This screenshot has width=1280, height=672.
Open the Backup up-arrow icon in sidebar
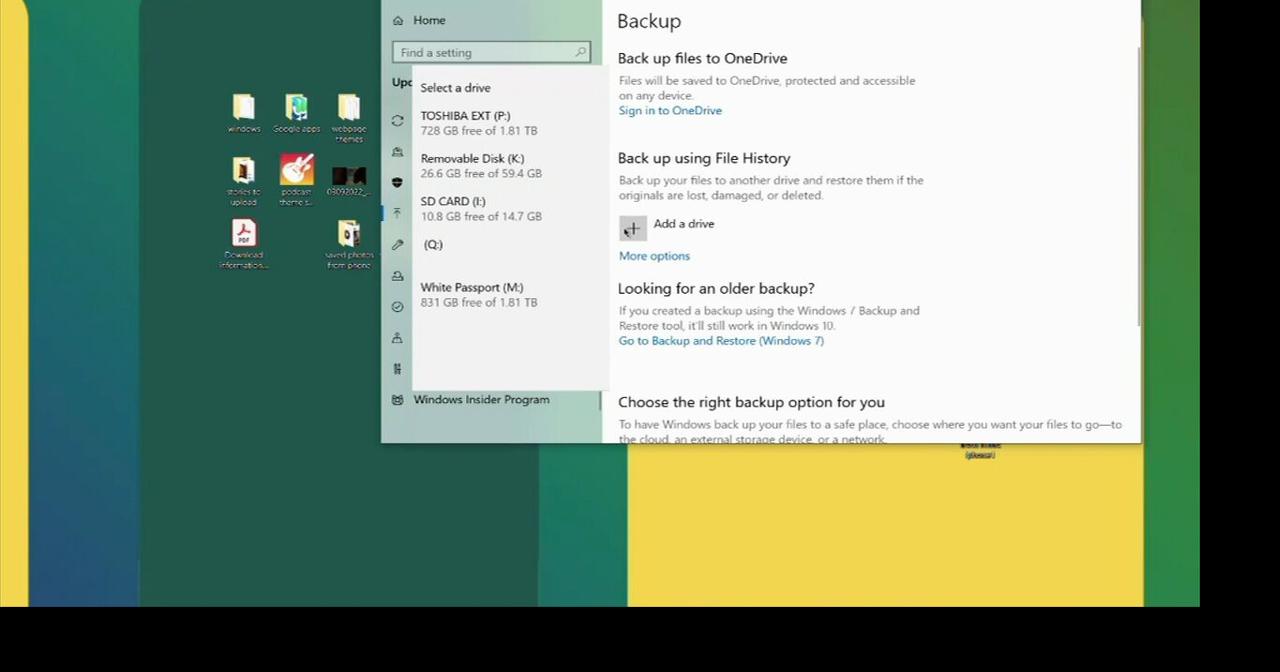(x=397, y=213)
